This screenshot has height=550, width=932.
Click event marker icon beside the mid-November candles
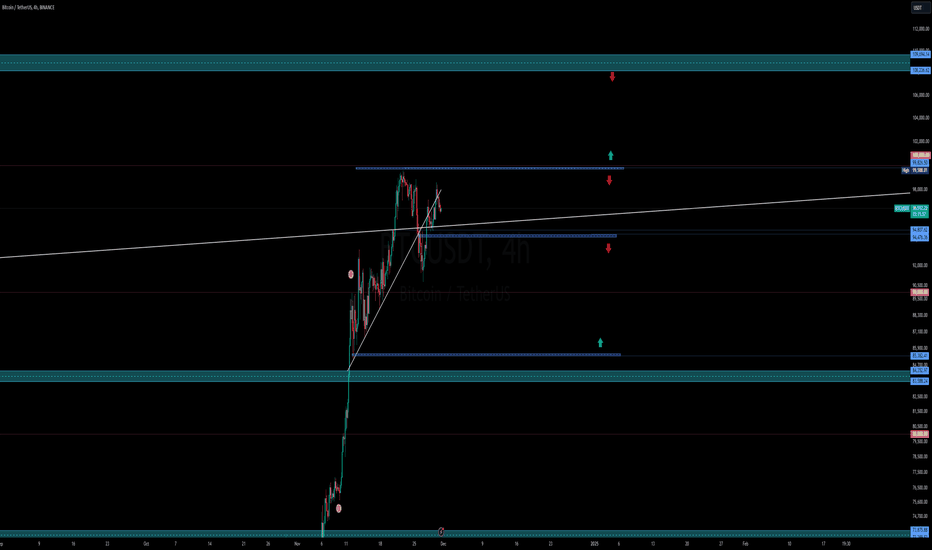point(351,274)
